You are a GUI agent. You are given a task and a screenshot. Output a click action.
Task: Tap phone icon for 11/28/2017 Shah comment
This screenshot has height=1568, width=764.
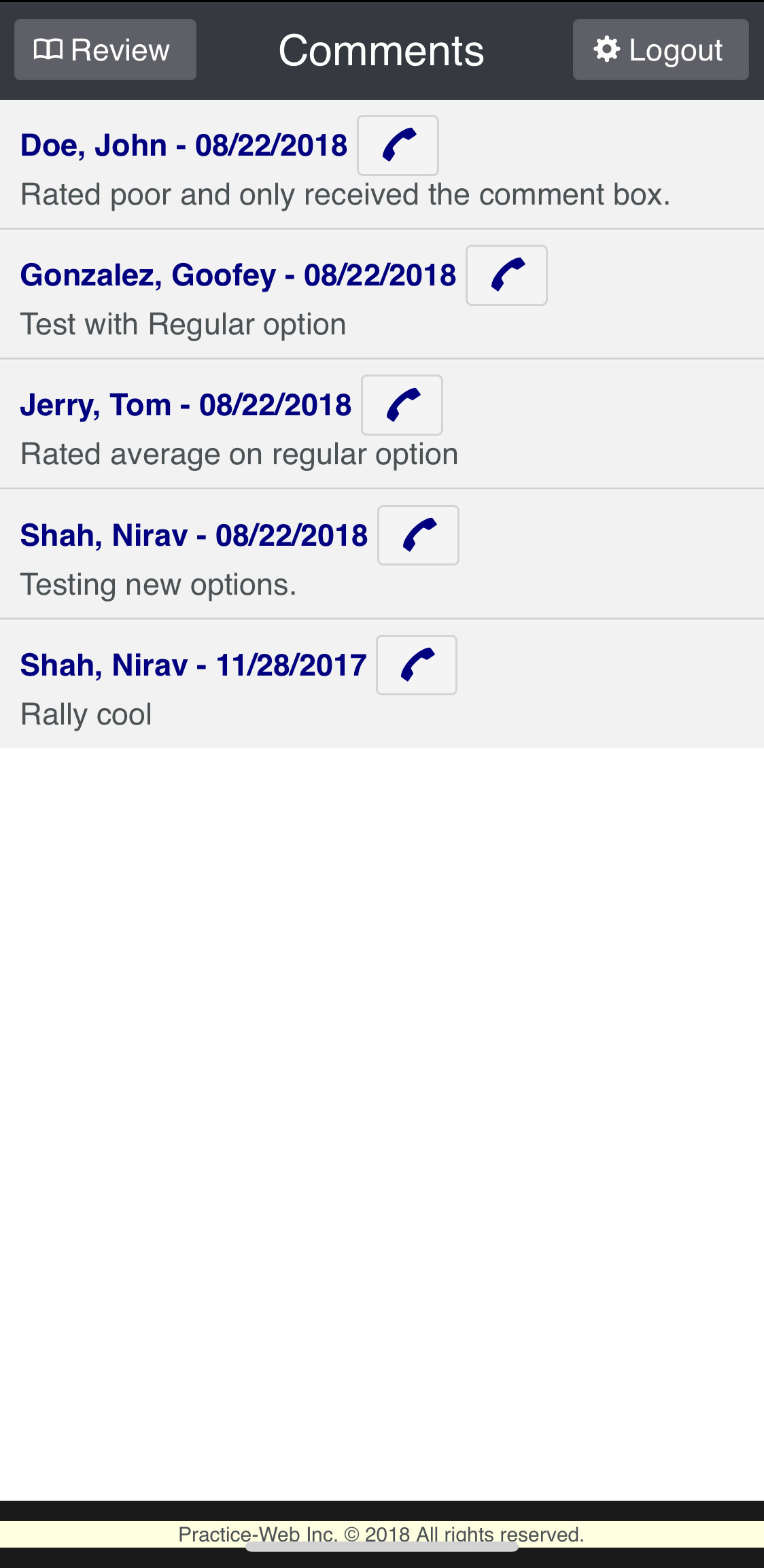(417, 665)
